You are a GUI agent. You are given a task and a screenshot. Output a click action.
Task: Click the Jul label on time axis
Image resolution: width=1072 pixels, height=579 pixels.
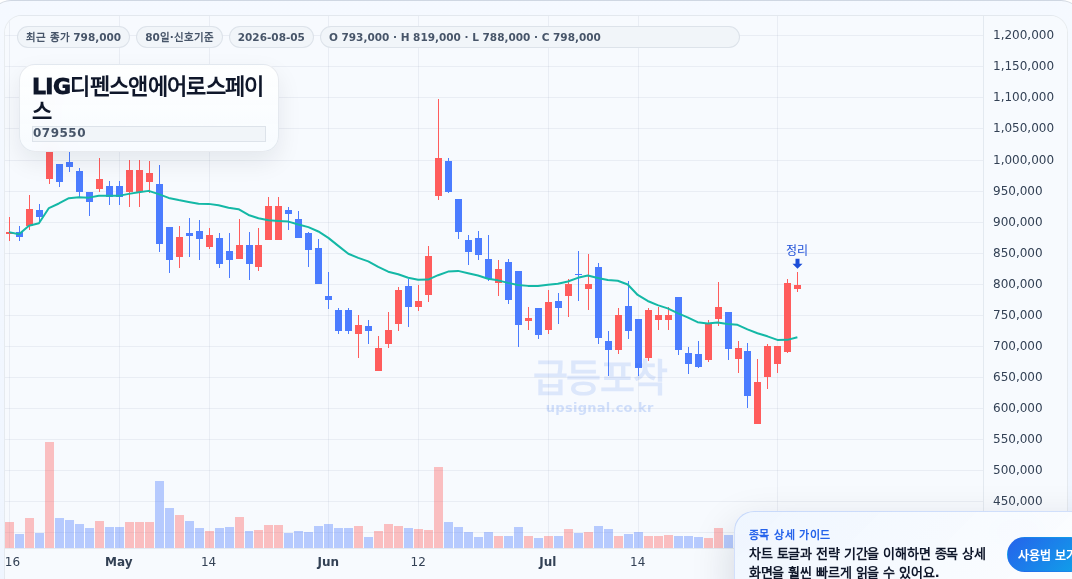point(547,562)
